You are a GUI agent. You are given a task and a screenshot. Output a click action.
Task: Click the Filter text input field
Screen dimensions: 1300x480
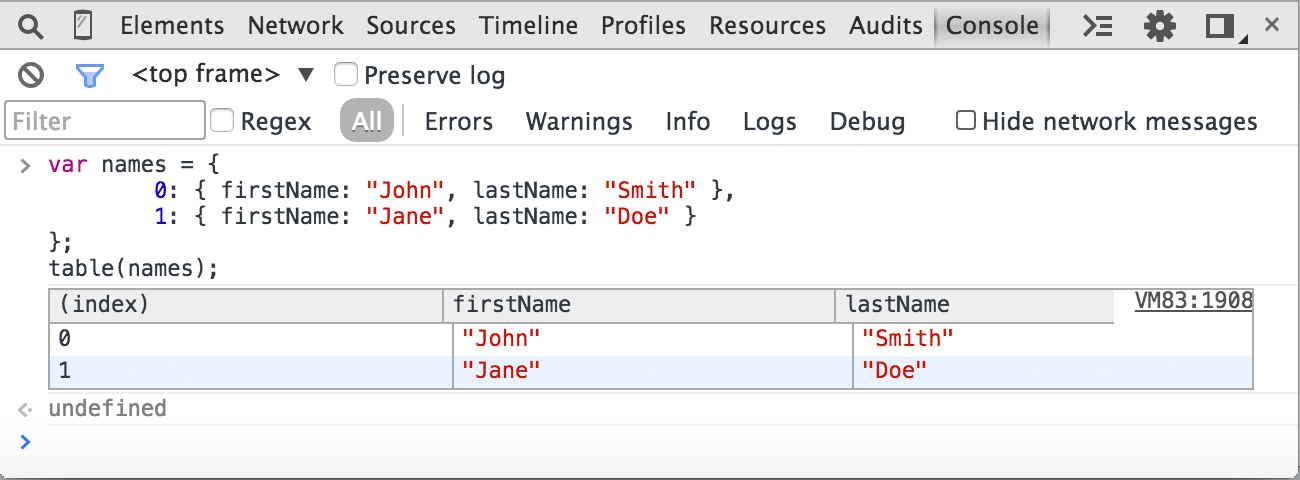click(x=105, y=121)
